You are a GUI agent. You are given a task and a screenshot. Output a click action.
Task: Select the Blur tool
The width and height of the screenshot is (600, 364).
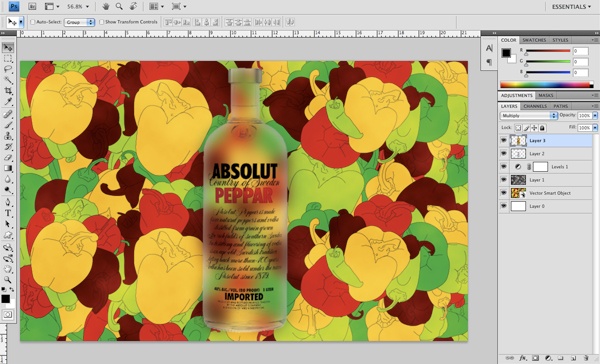tap(8, 179)
